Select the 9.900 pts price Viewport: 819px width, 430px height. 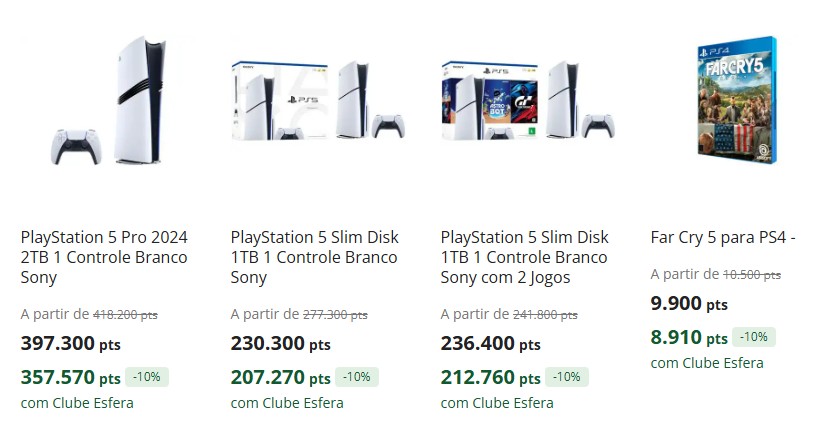click(x=689, y=304)
